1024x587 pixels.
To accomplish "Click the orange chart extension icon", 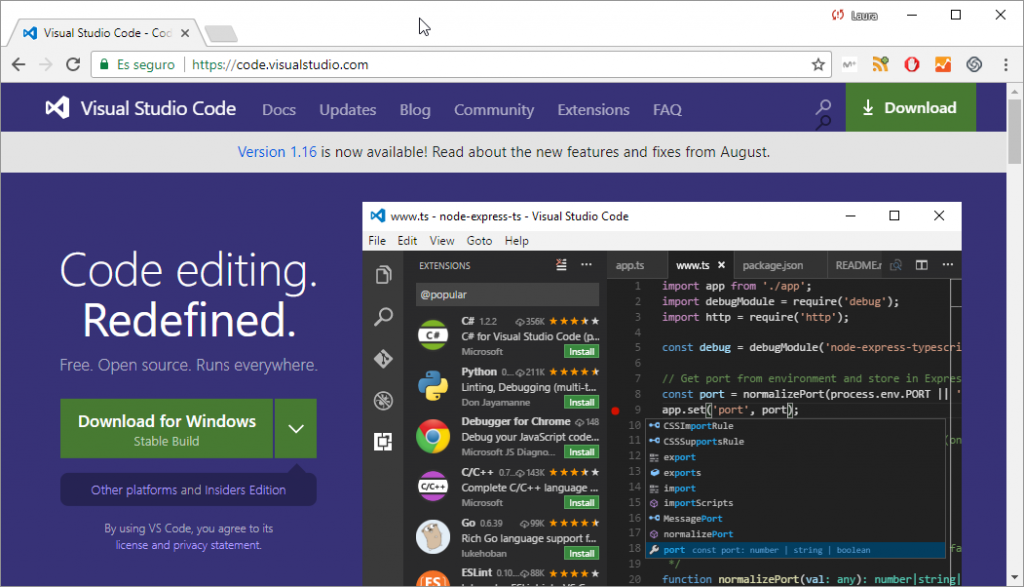I will click(943, 65).
